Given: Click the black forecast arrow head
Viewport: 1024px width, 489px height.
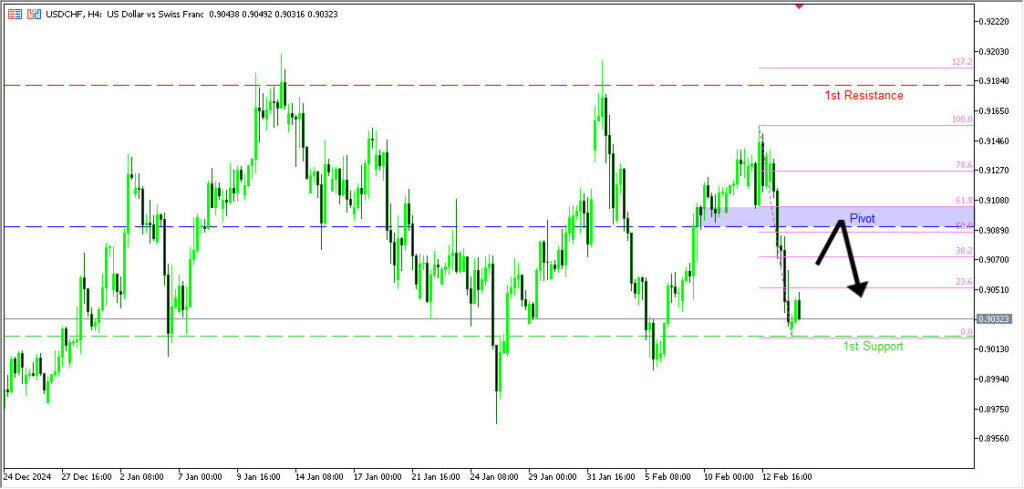Looking at the screenshot, I should [x=858, y=291].
